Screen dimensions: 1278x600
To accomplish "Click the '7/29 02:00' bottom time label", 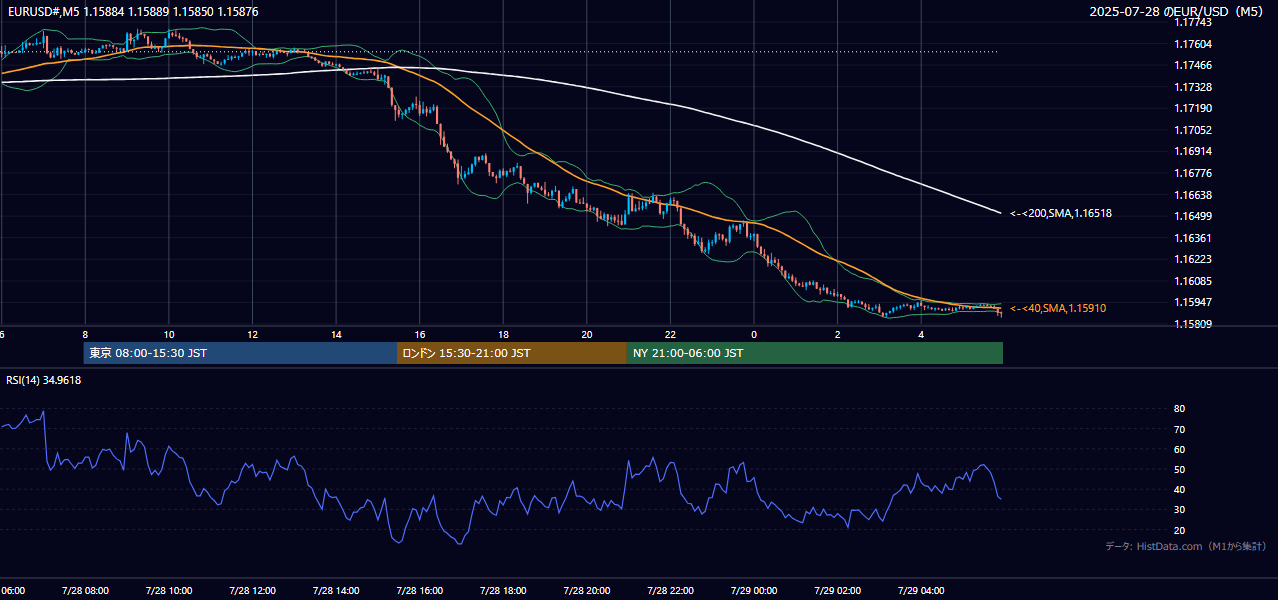I will [x=837, y=590].
